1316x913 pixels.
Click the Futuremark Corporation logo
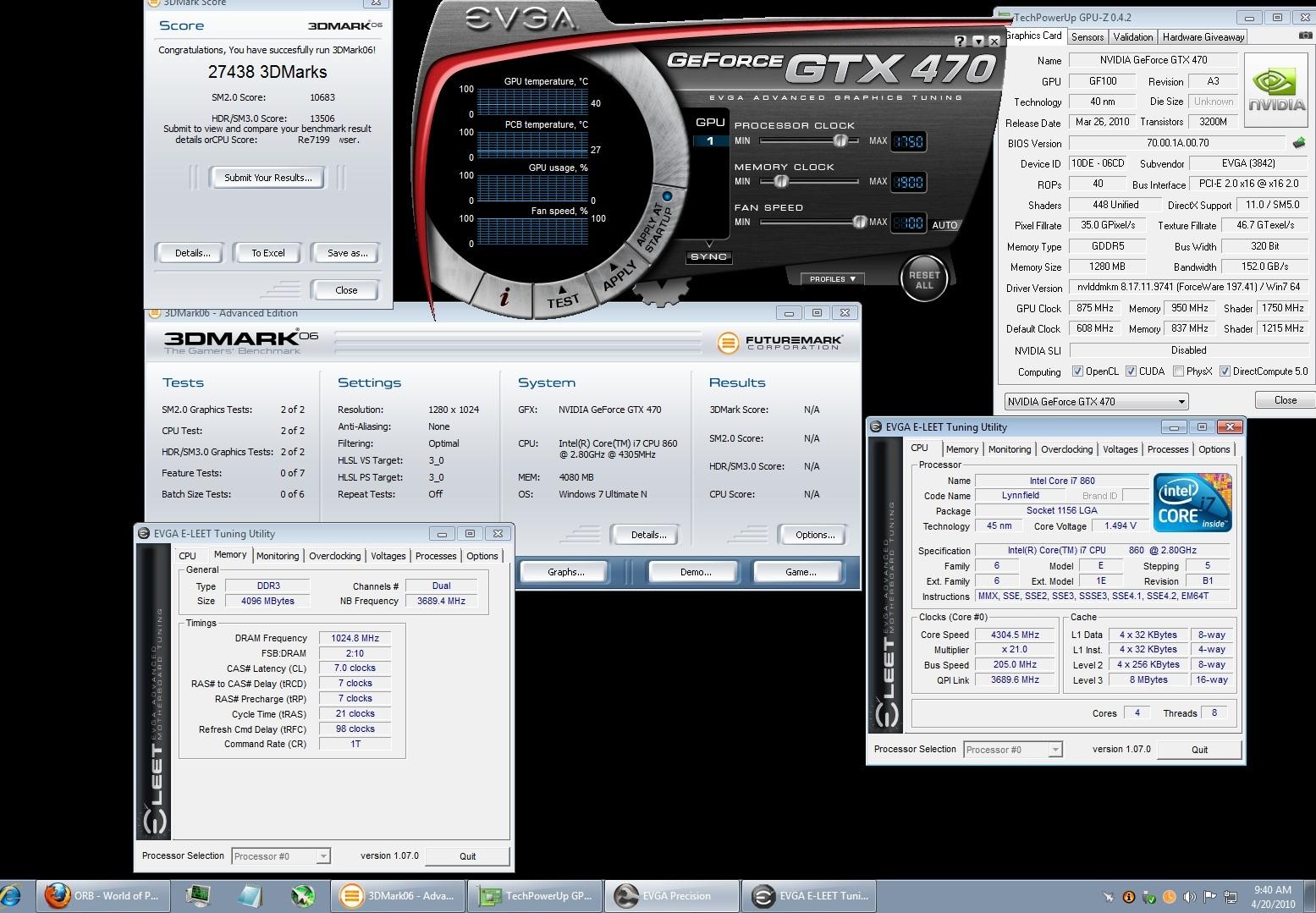[779, 343]
